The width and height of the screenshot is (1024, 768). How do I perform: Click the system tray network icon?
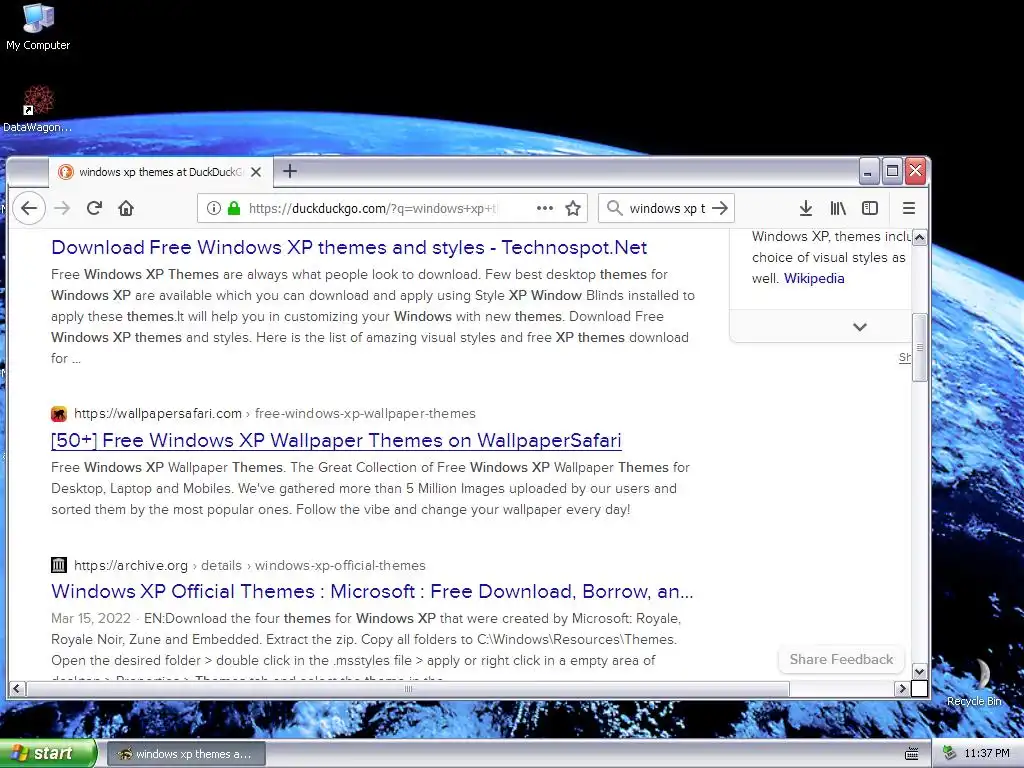point(950,754)
